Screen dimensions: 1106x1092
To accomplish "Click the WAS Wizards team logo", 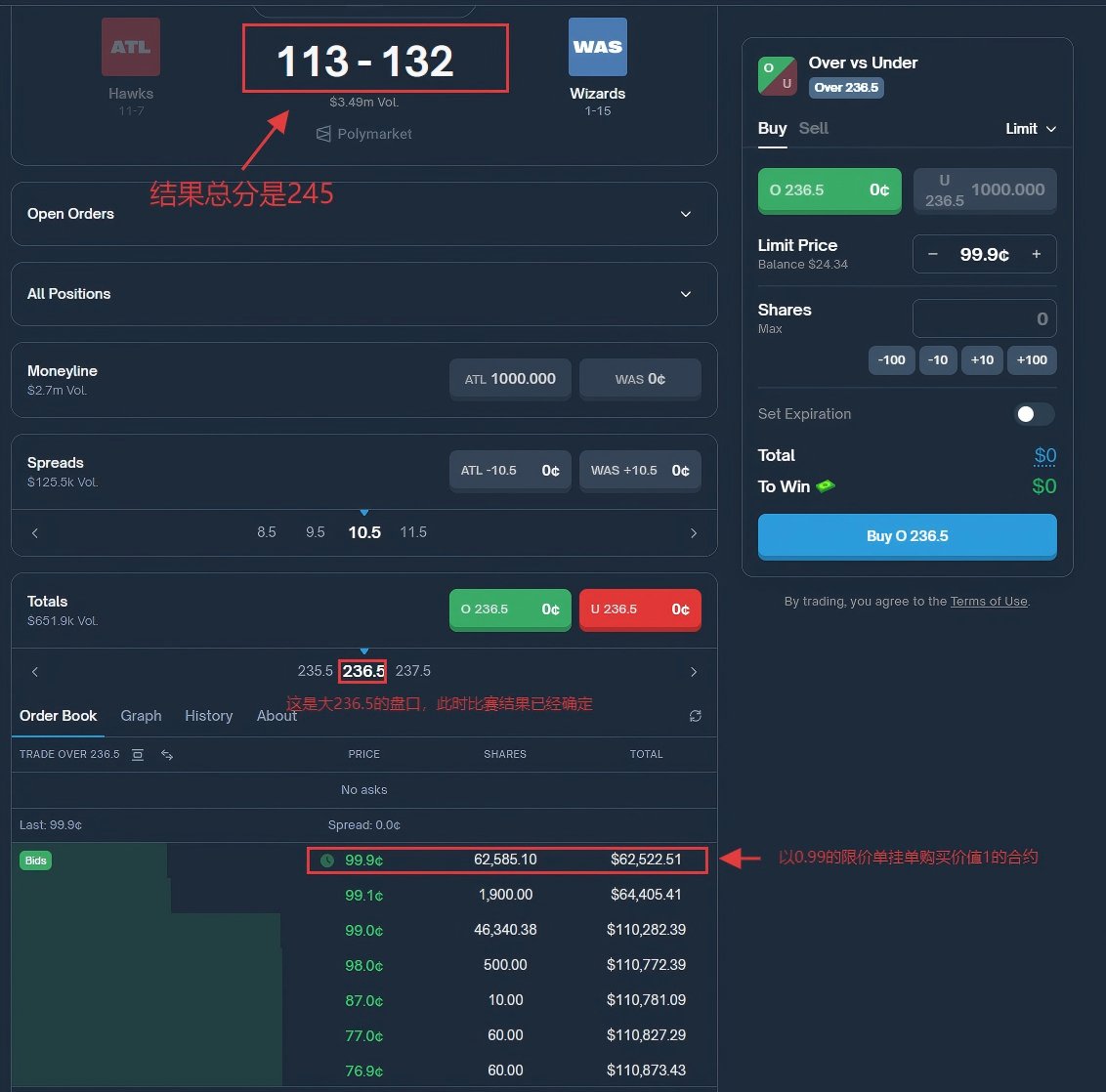I will pos(597,47).
